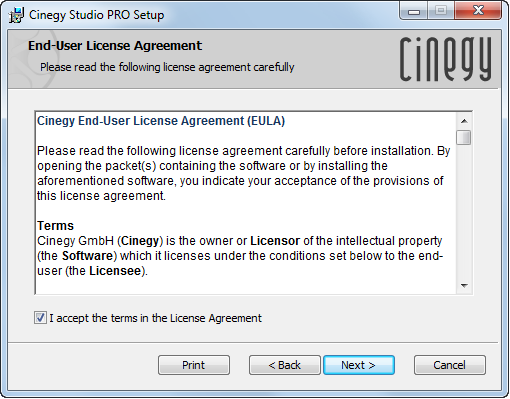
Task: Click the Cinegy Studio PRO Setup title text
Action: tap(97, 15)
